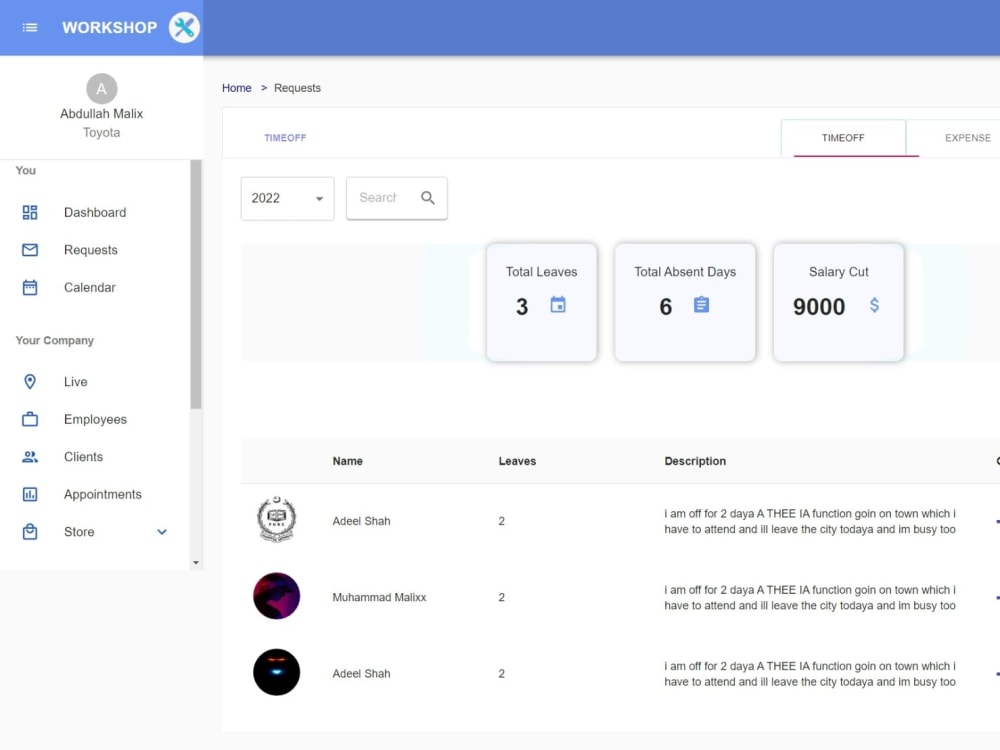The width and height of the screenshot is (1000, 750).
Task: Click the sidebar vertical scrollbar thumb
Action: click(196, 284)
